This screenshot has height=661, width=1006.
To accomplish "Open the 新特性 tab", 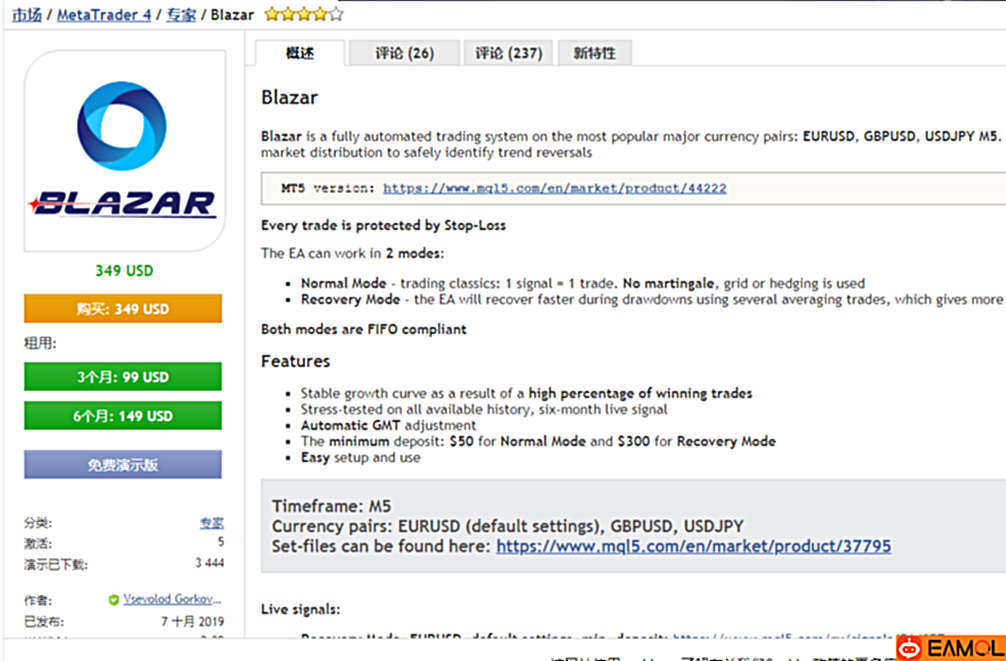I will point(594,53).
